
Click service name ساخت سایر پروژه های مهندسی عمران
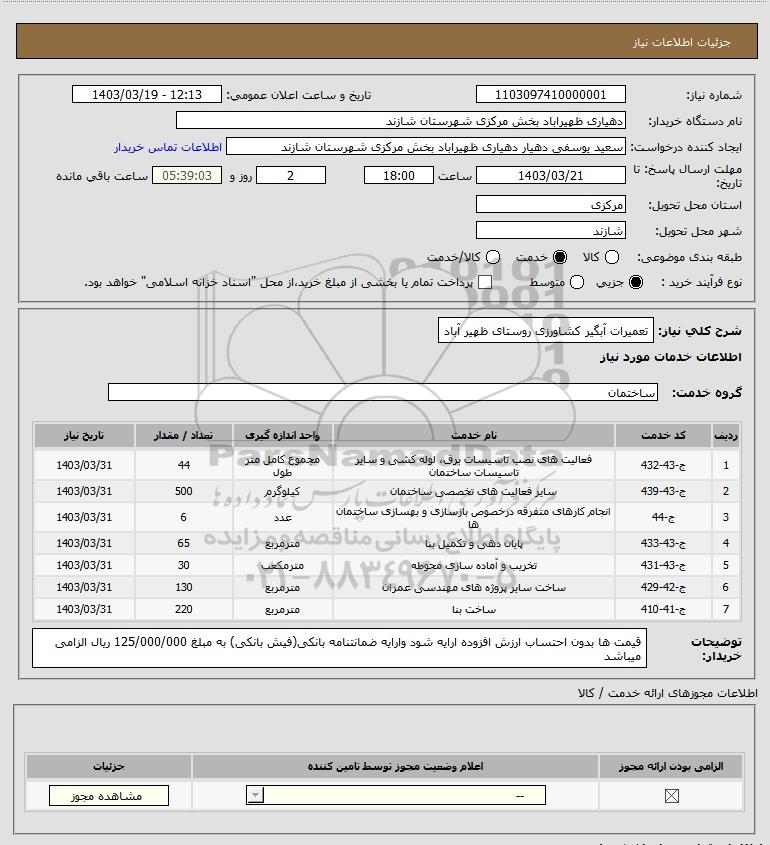[x=474, y=587]
